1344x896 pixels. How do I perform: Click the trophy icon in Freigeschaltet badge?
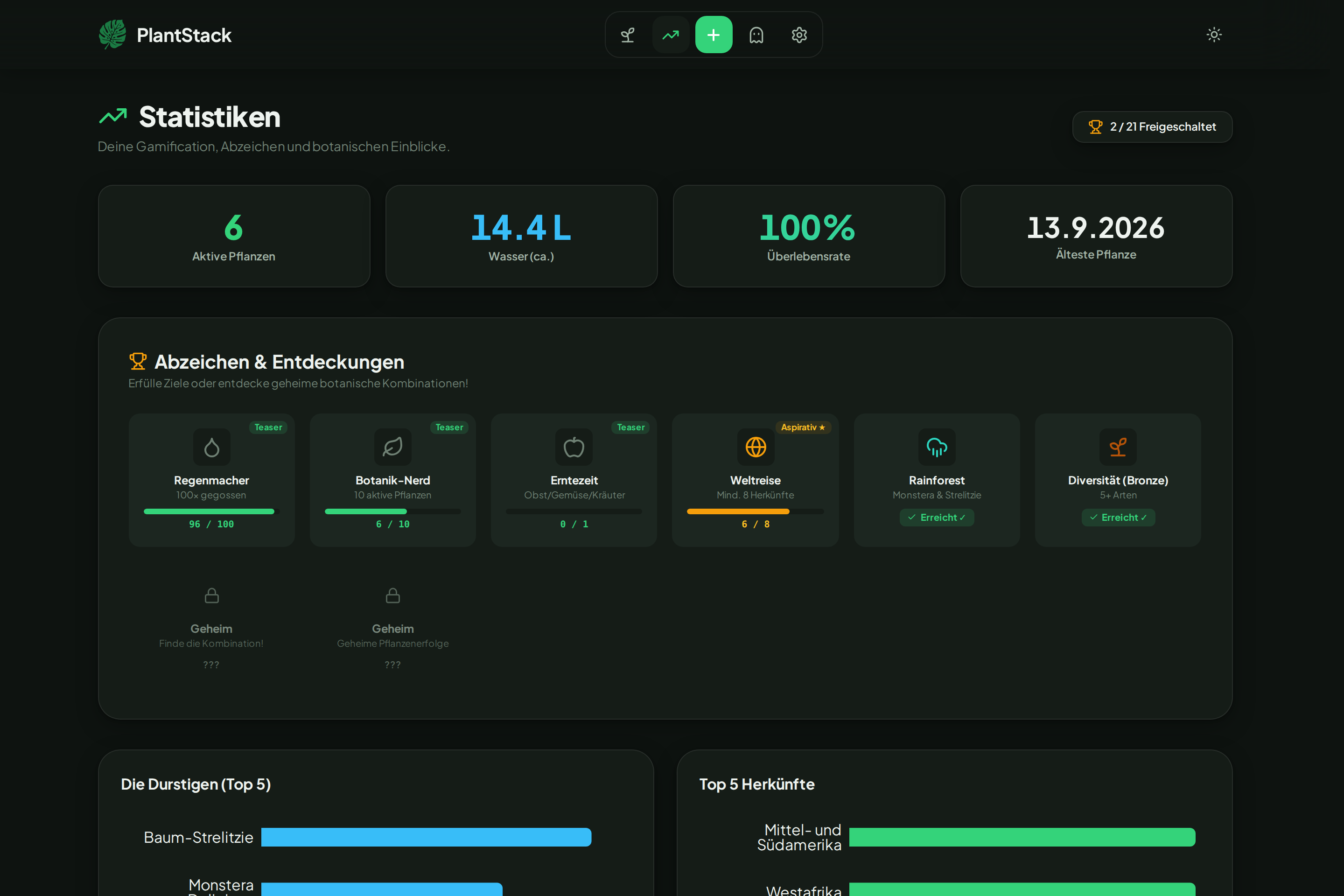[1095, 127]
